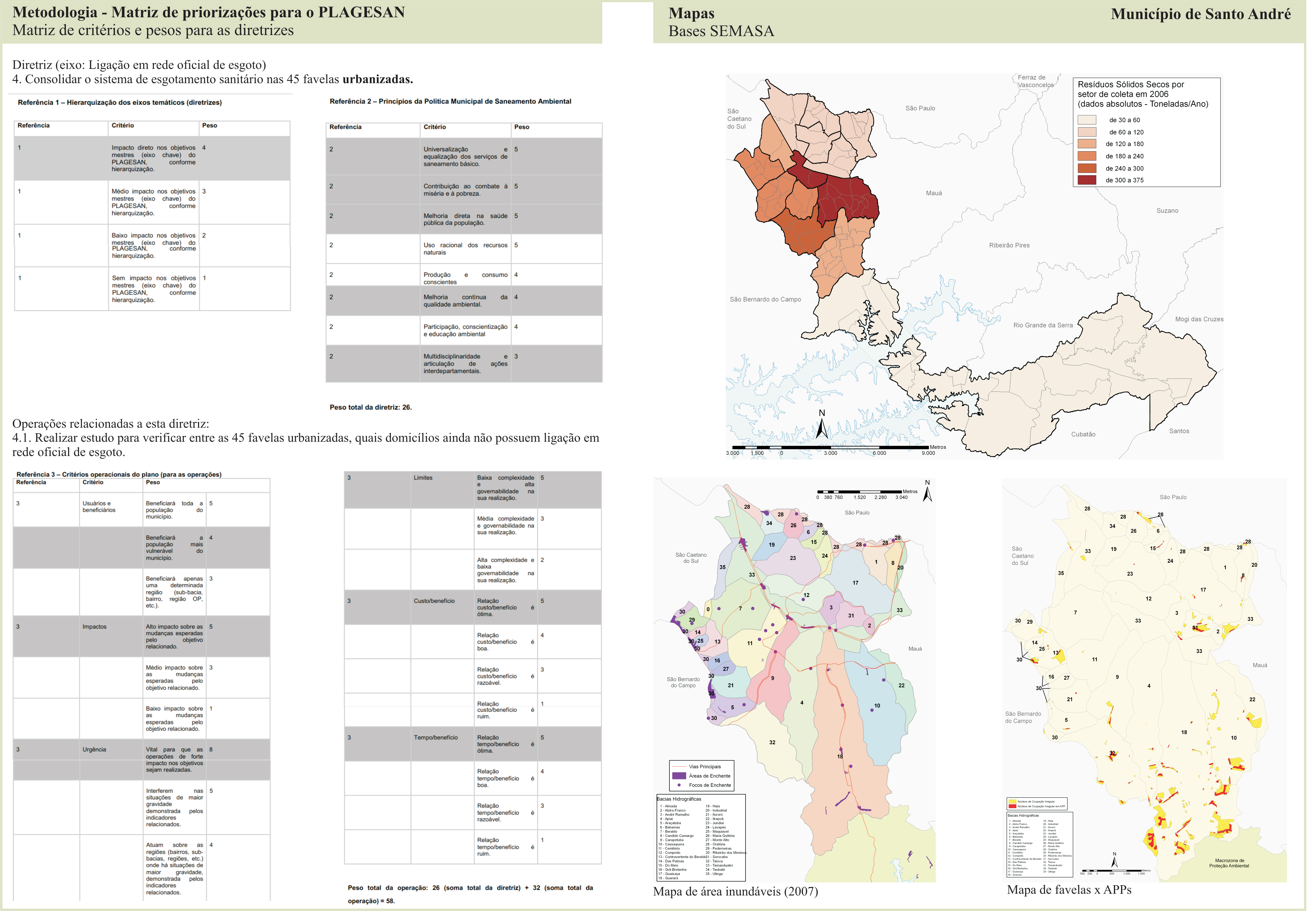Screen dimensions: 1316x911
Task: Click the 'Multidisciplinaridade e articulação de ações' cell
Action: tap(465, 364)
